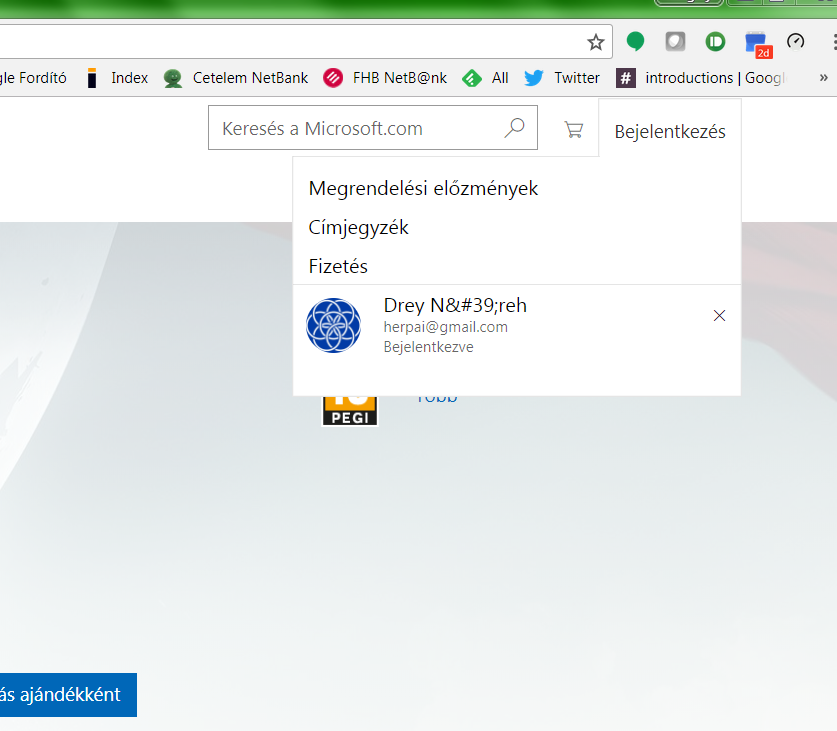
Task: Select Fizetés menu item
Action: coord(338,266)
